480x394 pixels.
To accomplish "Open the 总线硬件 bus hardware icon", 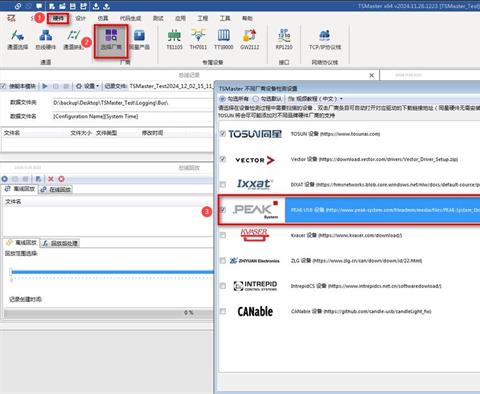I will (46, 39).
